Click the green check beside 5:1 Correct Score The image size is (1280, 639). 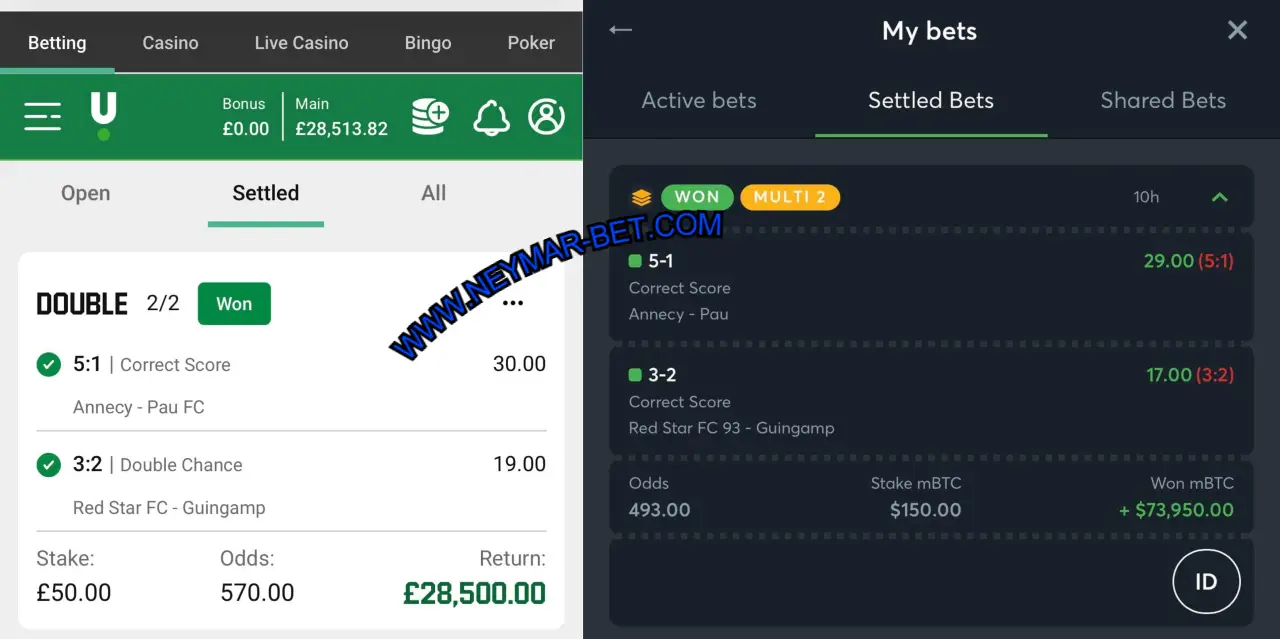[48, 365]
